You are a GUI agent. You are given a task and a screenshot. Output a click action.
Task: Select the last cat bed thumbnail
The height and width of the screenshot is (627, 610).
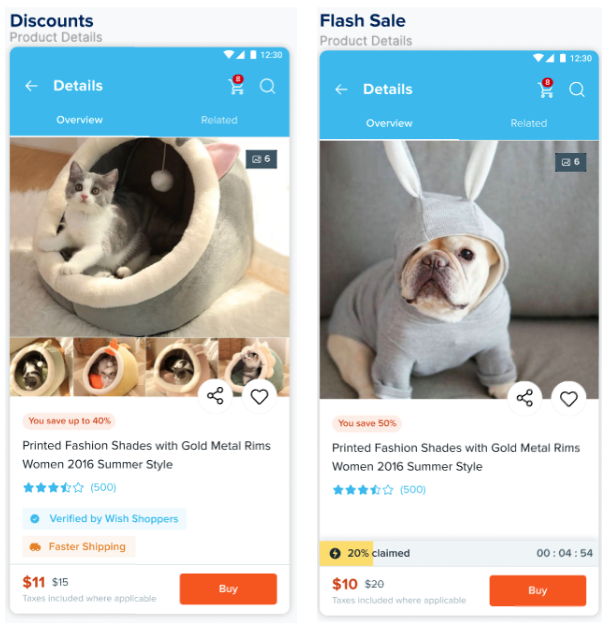254,367
